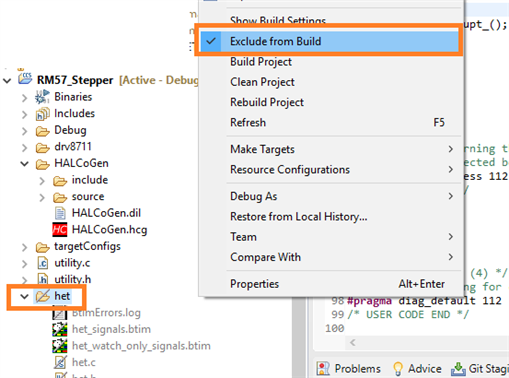
Task: Select the utility.h file name
Action: click(x=73, y=279)
